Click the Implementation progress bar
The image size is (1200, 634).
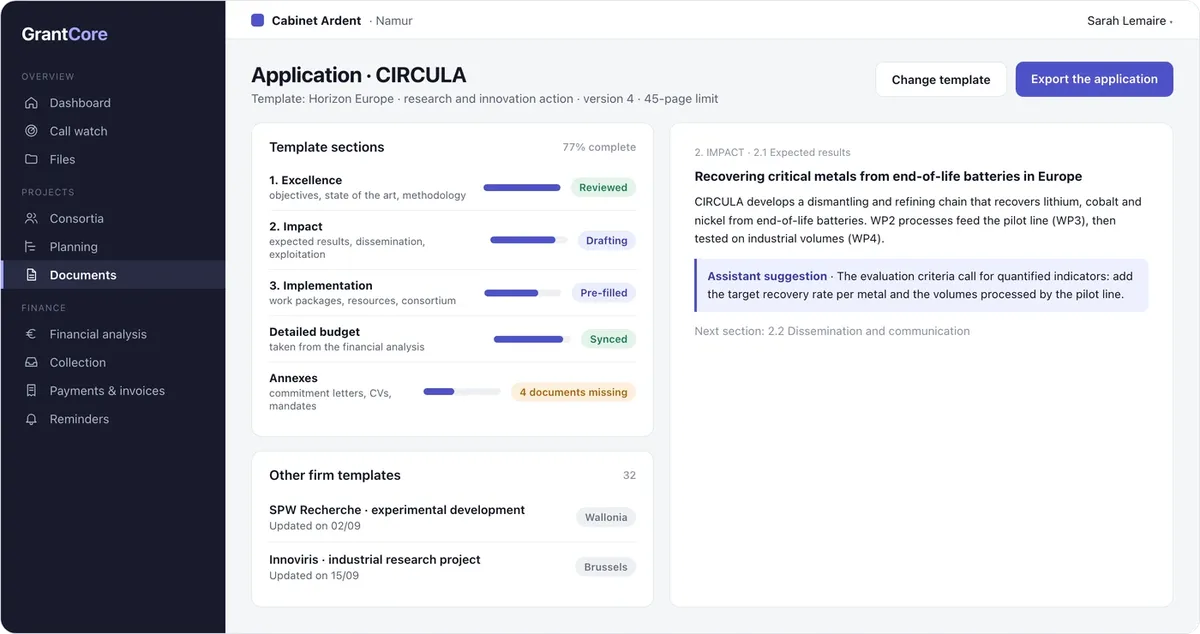[x=522, y=293]
